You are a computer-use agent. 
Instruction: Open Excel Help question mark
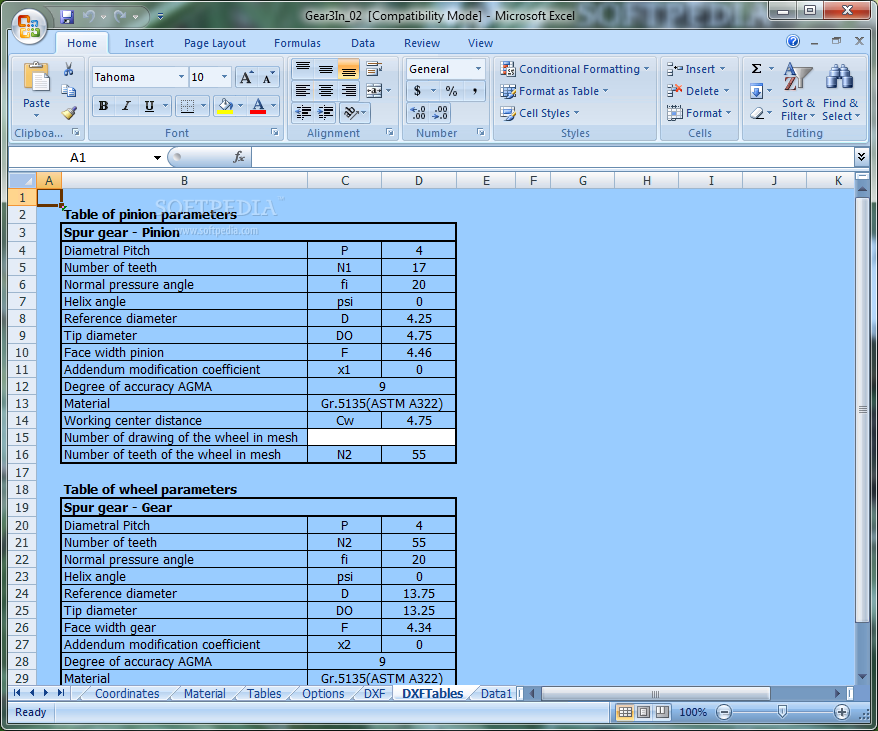click(x=793, y=41)
